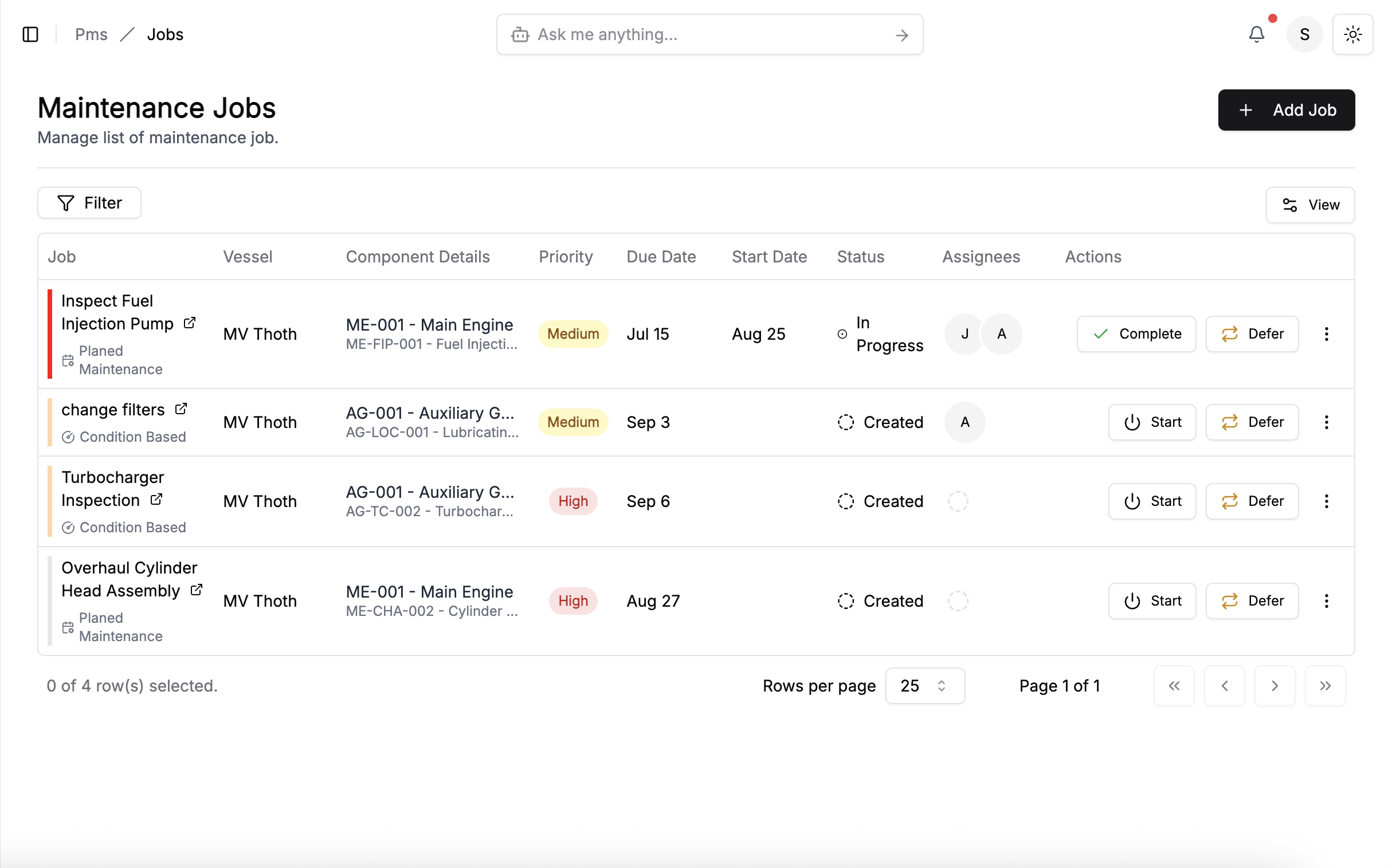Click the Add Job button
The image size is (1392, 868).
click(x=1286, y=109)
